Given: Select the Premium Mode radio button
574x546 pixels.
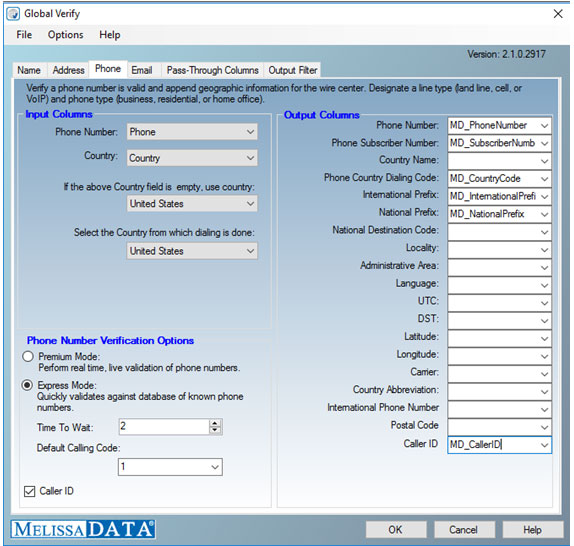Looking at the screenshot, I should pyautogui.click(x=28, y=356).
